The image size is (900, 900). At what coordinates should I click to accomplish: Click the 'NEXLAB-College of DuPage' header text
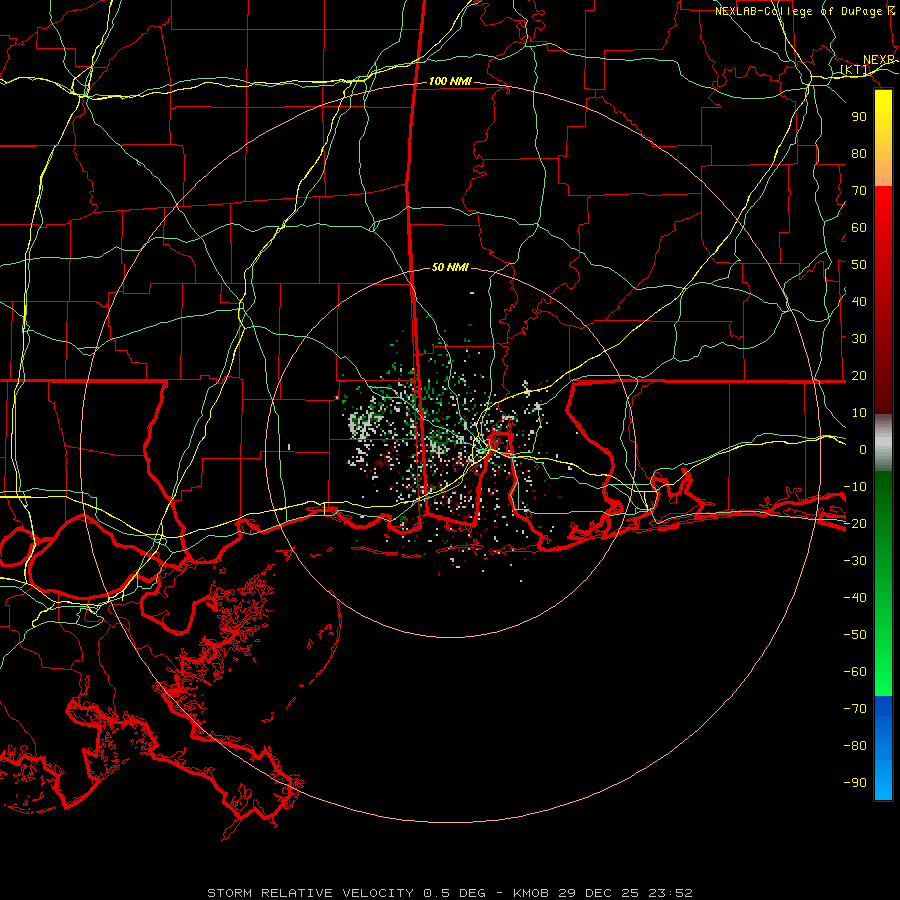tap(800, 11)
